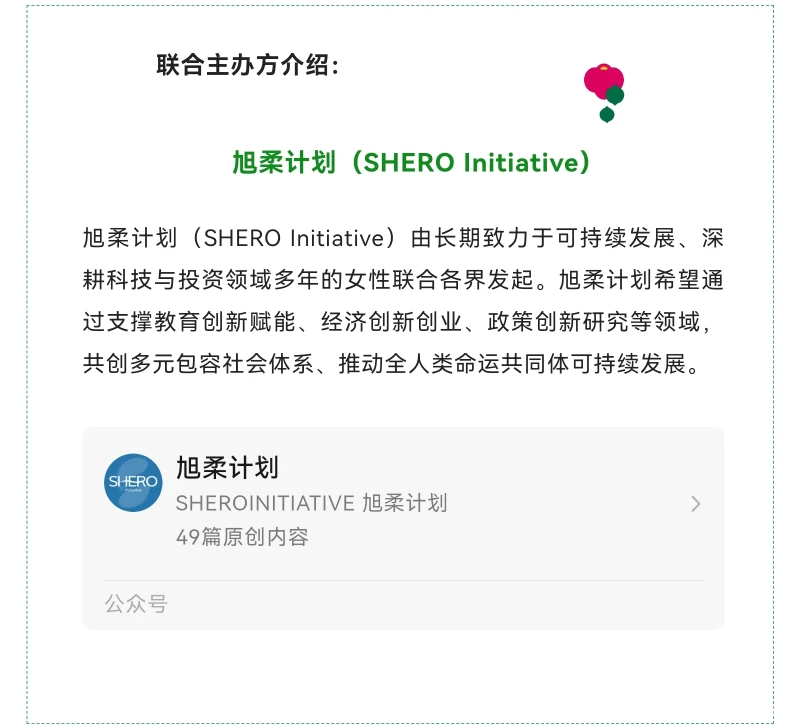Click the 49篇原创内容 count text
Viewport: 800px width, 728px height.
point(242,537)
